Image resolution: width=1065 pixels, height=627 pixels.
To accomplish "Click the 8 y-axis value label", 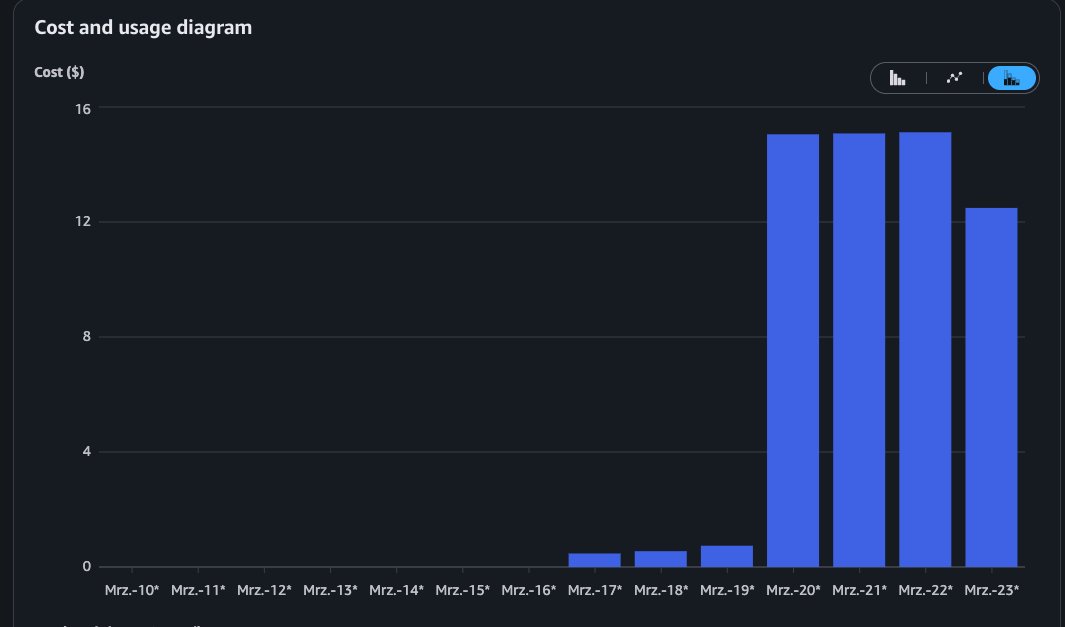I will coord(88,337).
